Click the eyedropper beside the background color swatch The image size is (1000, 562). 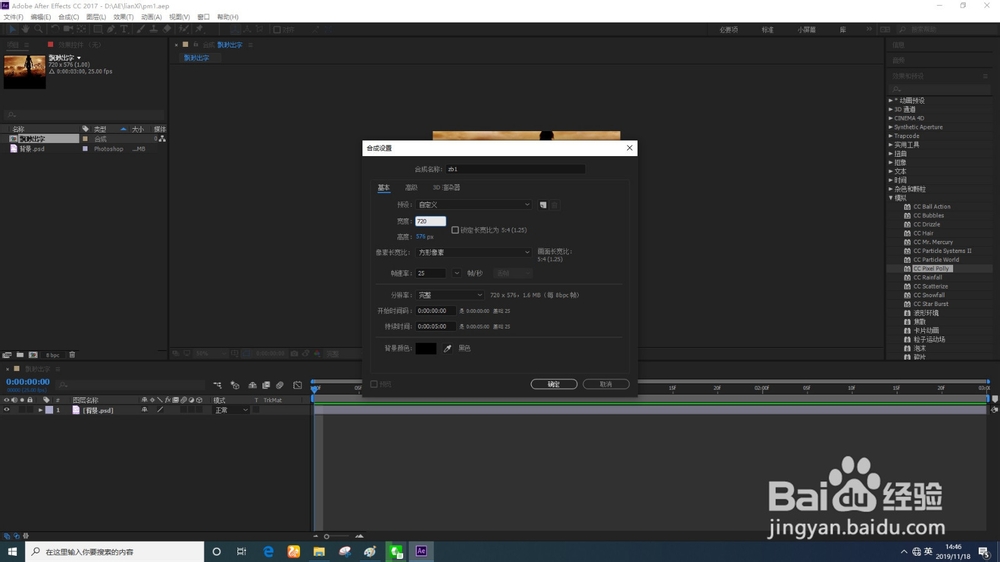(448, 348)
